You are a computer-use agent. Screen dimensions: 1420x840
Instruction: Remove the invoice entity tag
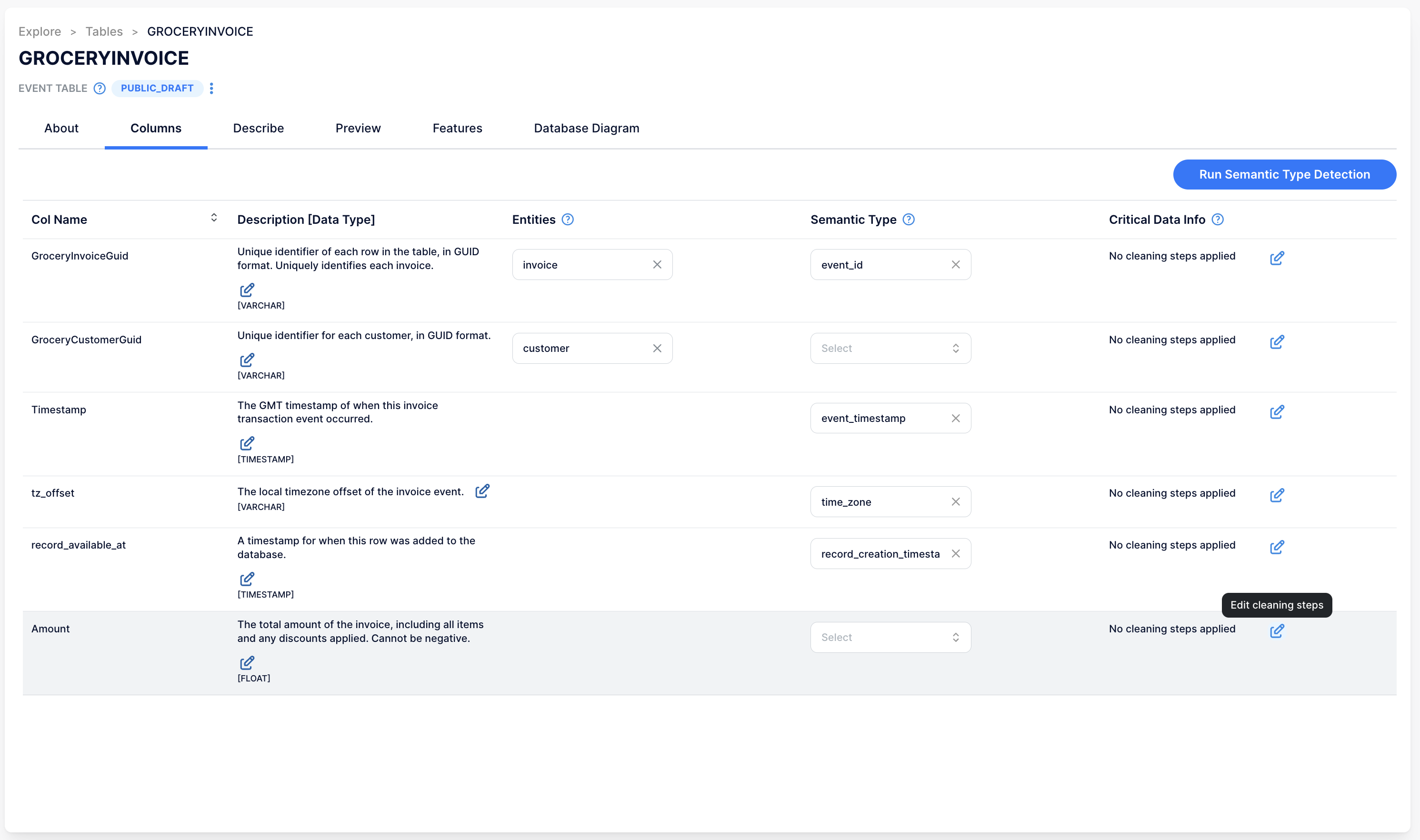[x=657, y=264]
